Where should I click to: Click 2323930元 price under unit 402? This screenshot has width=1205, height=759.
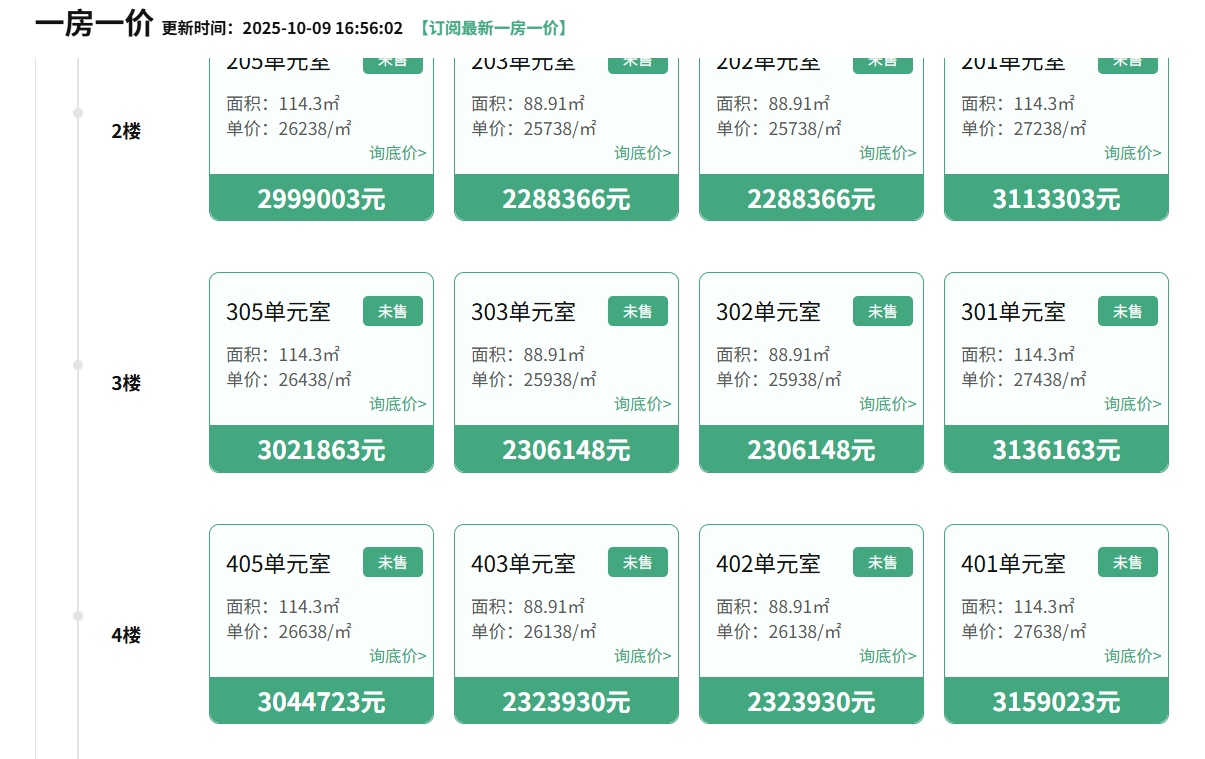(x=811, y=702)
